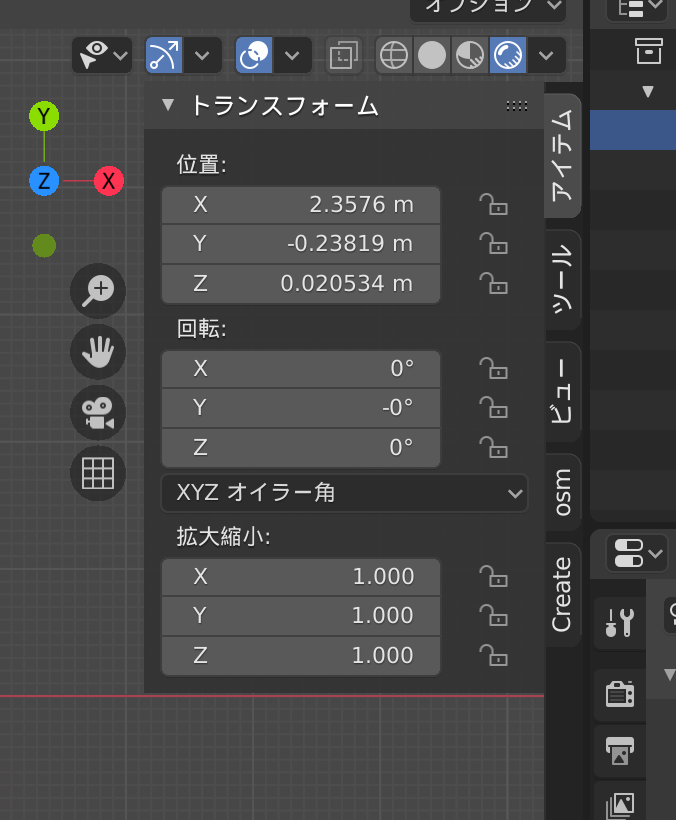Open overlays options dropdown arrow

[292, 55]
